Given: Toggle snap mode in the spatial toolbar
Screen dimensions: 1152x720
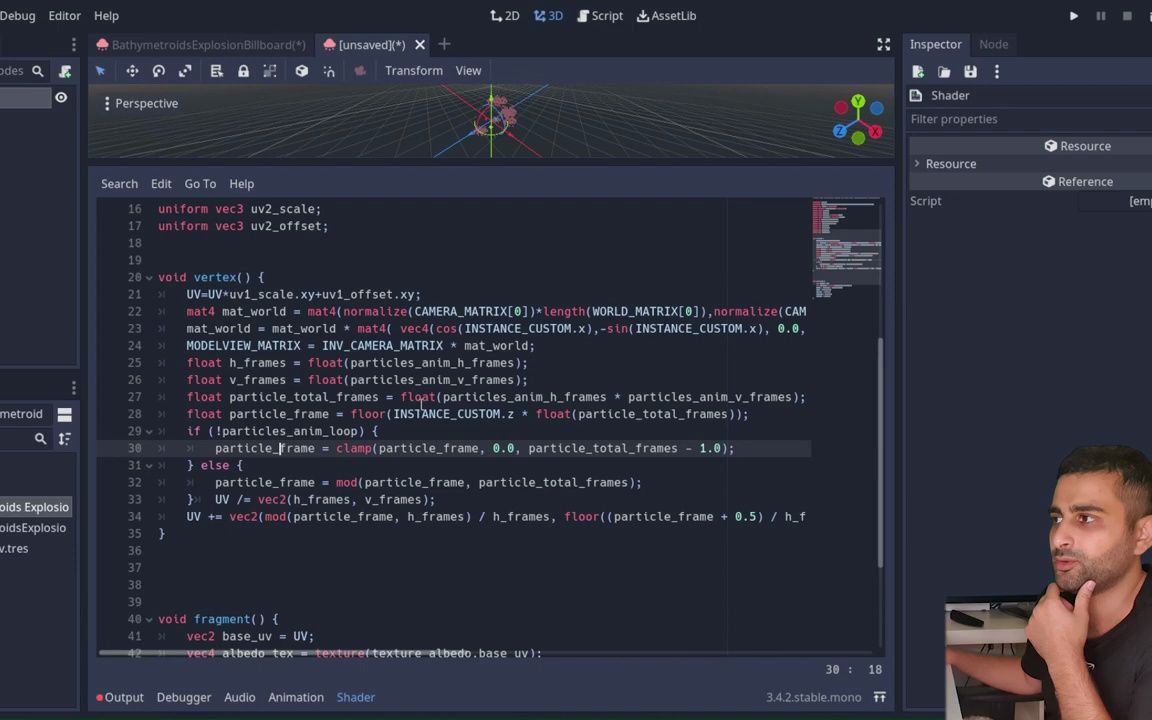Looking at the screenshot, I should click(x=329, y=70).
